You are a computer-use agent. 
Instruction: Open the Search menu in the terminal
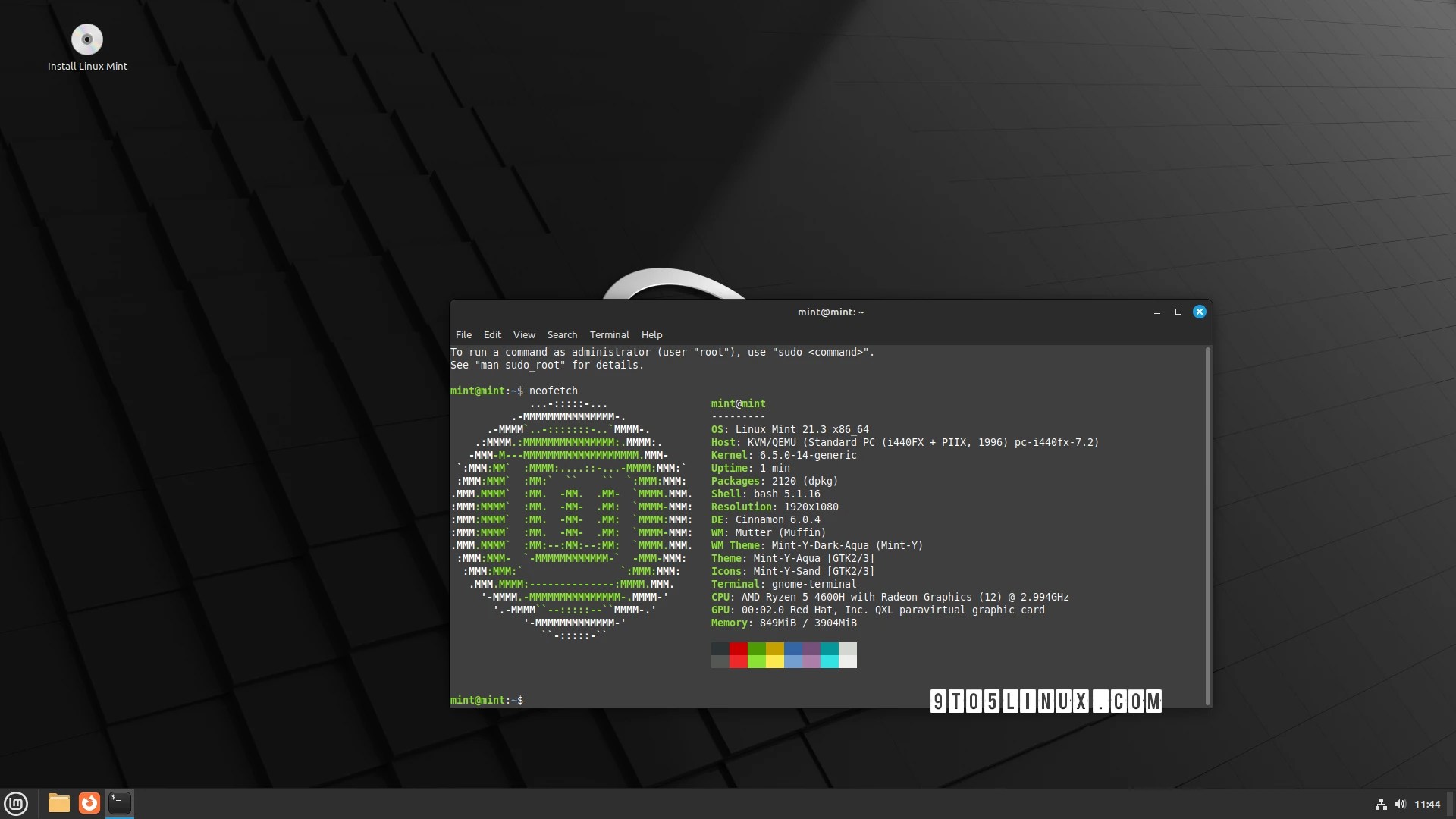[561, 334]
